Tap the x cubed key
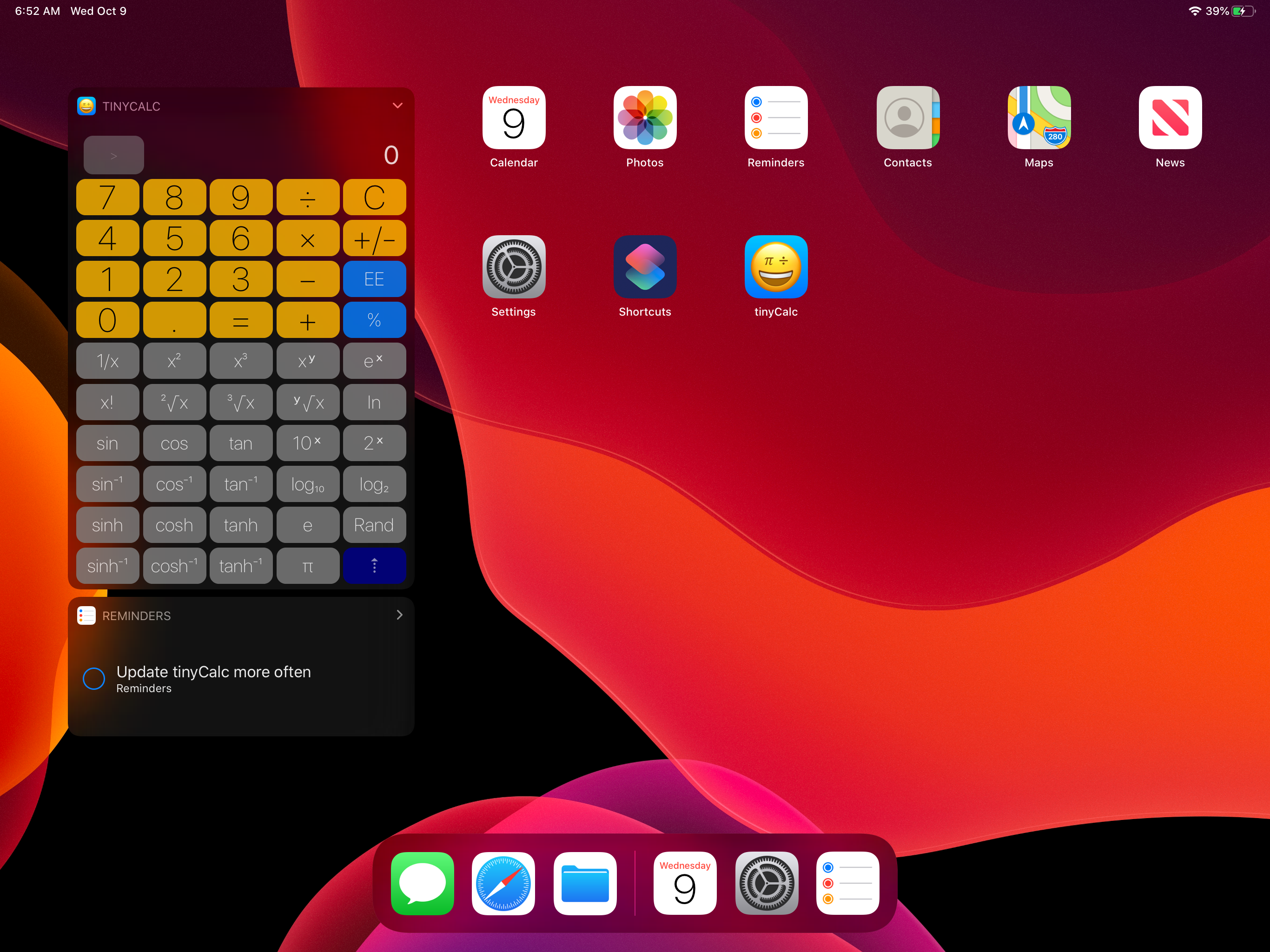The image size is (1270, 952). pyautogui.click(x=241, y=361)
